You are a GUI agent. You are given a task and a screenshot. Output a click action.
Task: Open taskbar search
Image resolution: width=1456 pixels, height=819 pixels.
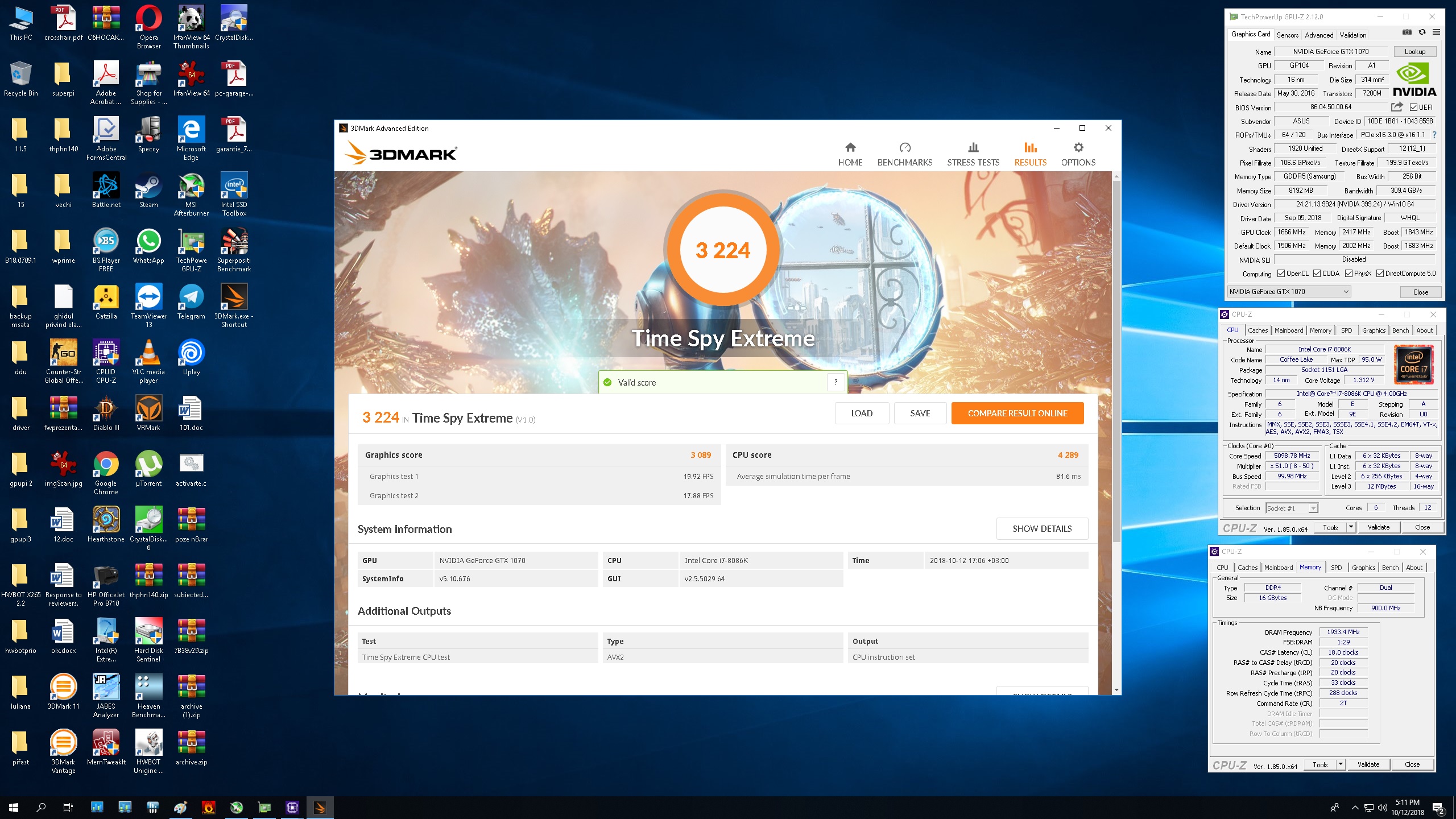(41, 807)
